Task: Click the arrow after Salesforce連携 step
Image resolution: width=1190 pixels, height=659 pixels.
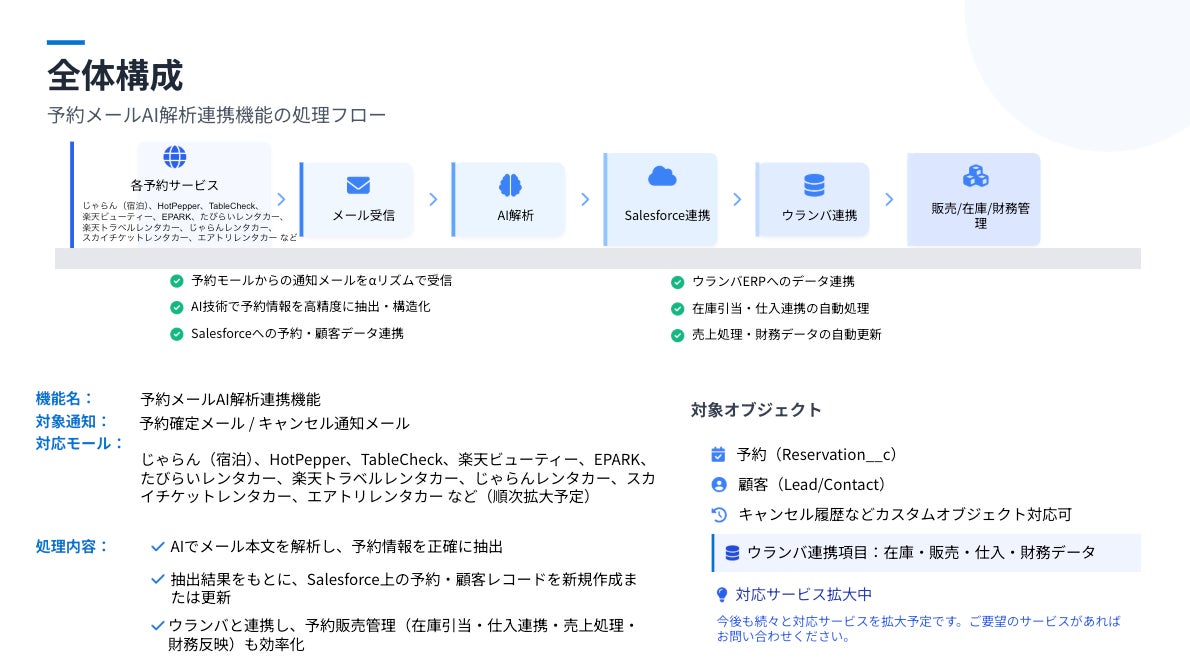Action: 737,199
